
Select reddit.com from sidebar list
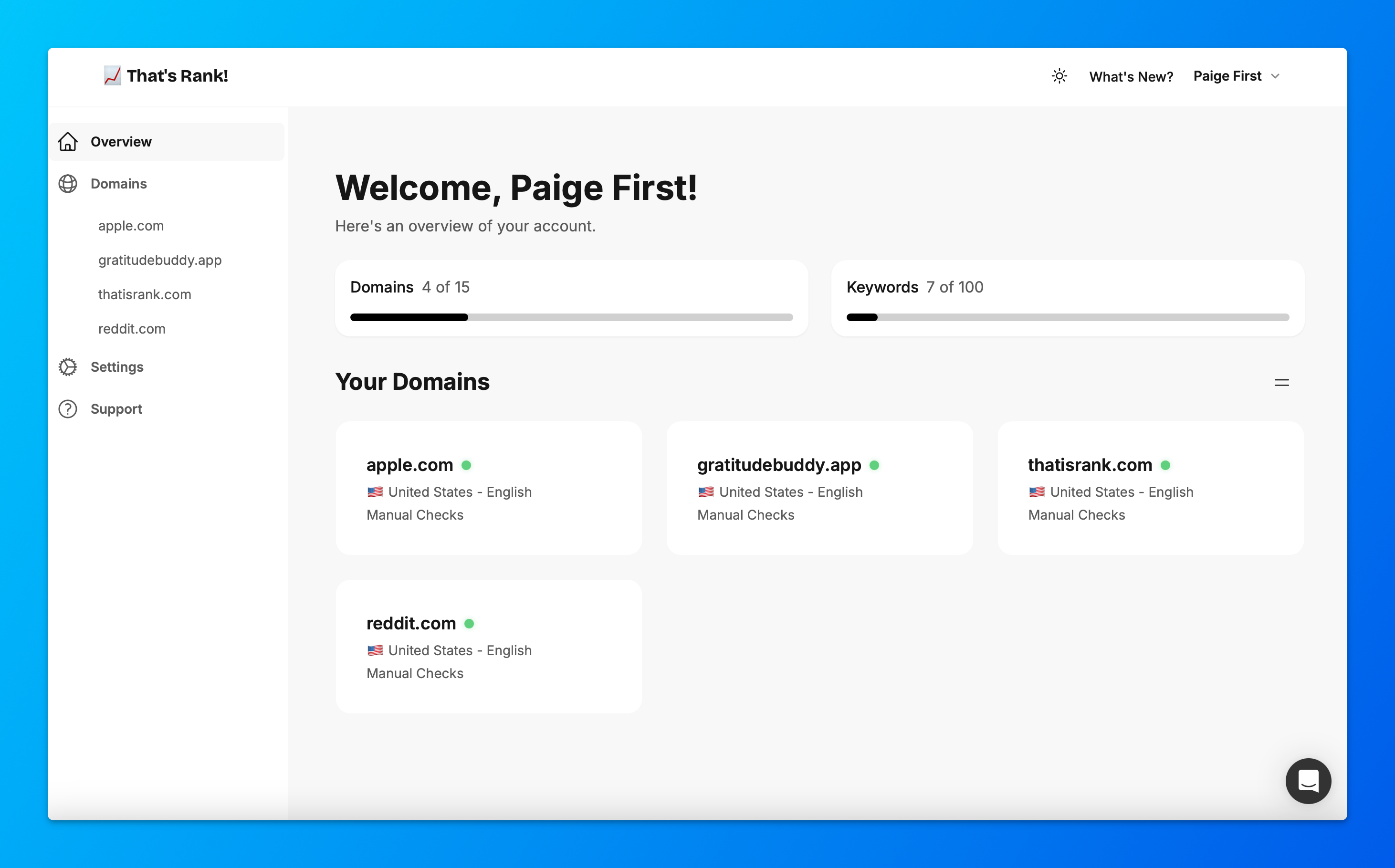131,328
